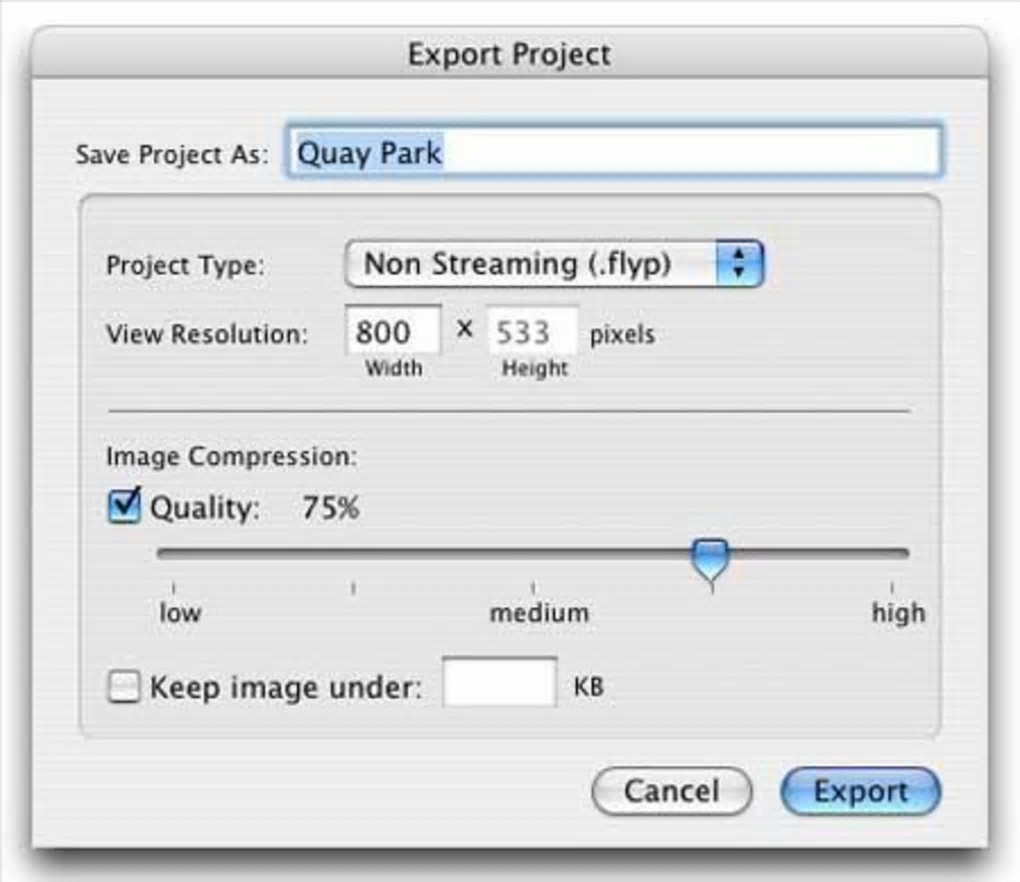
Task: Click the high end of quality slider
Action: (x=892, y=553)
